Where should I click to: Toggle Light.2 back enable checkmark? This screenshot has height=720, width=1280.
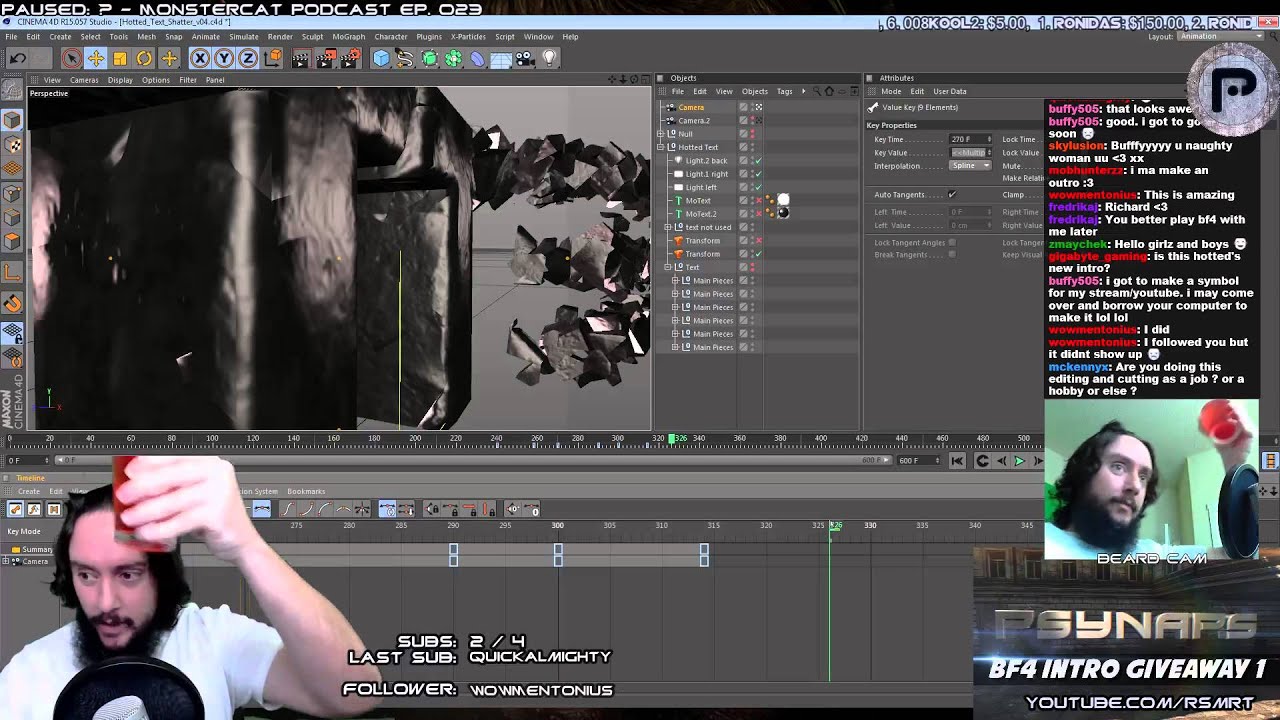coord(758,161)
